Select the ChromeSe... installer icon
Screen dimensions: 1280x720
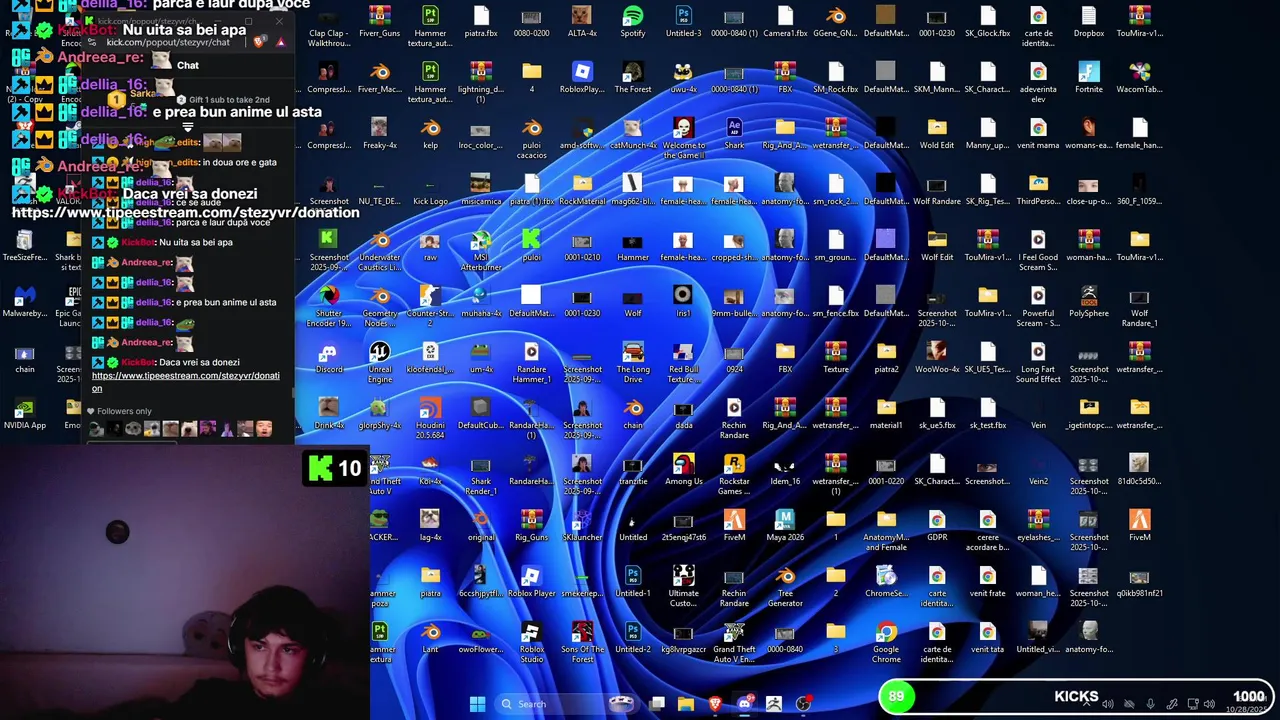pyautogui.click(x=886, y=582)
